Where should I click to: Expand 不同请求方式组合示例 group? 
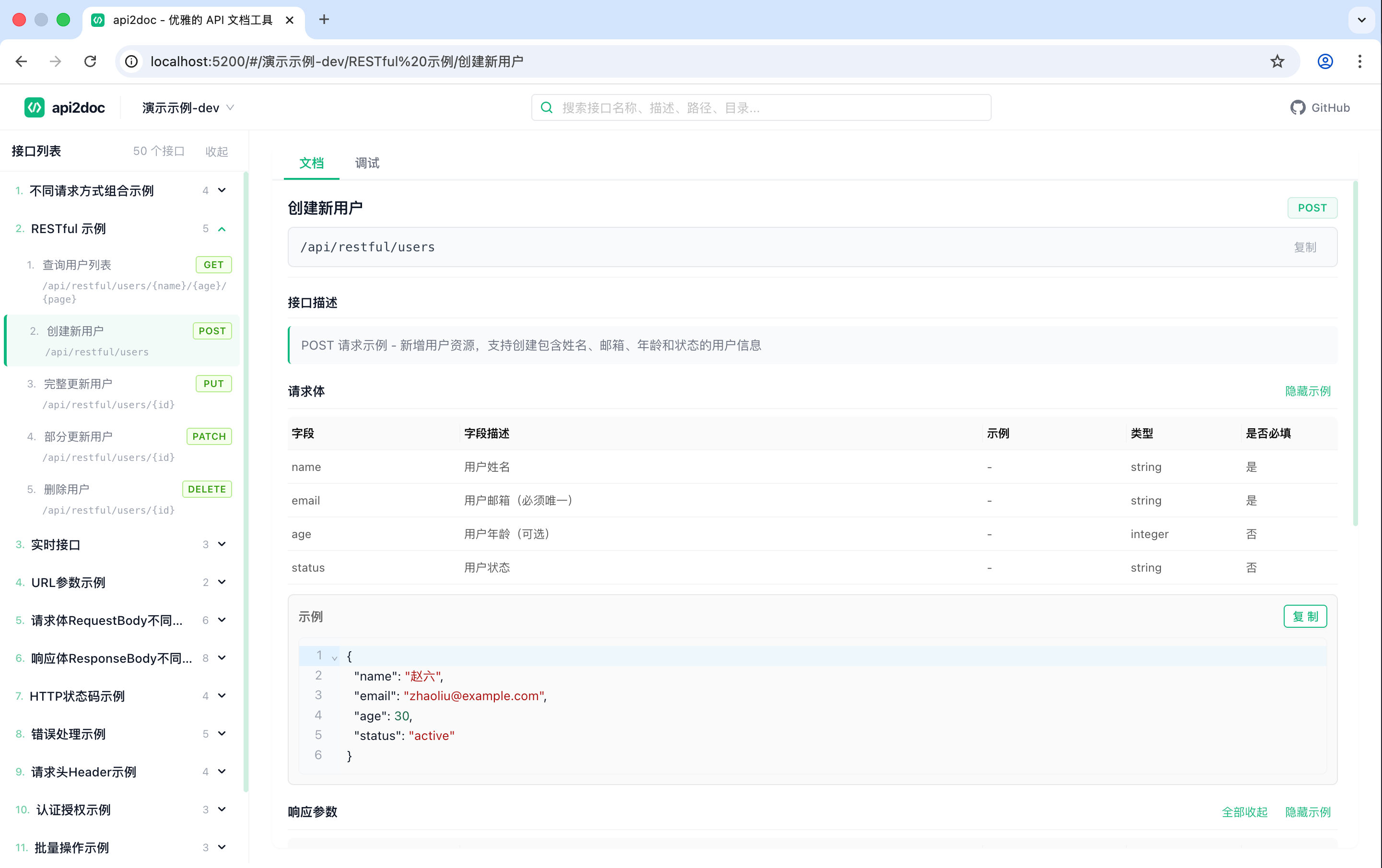pos(122,190)
